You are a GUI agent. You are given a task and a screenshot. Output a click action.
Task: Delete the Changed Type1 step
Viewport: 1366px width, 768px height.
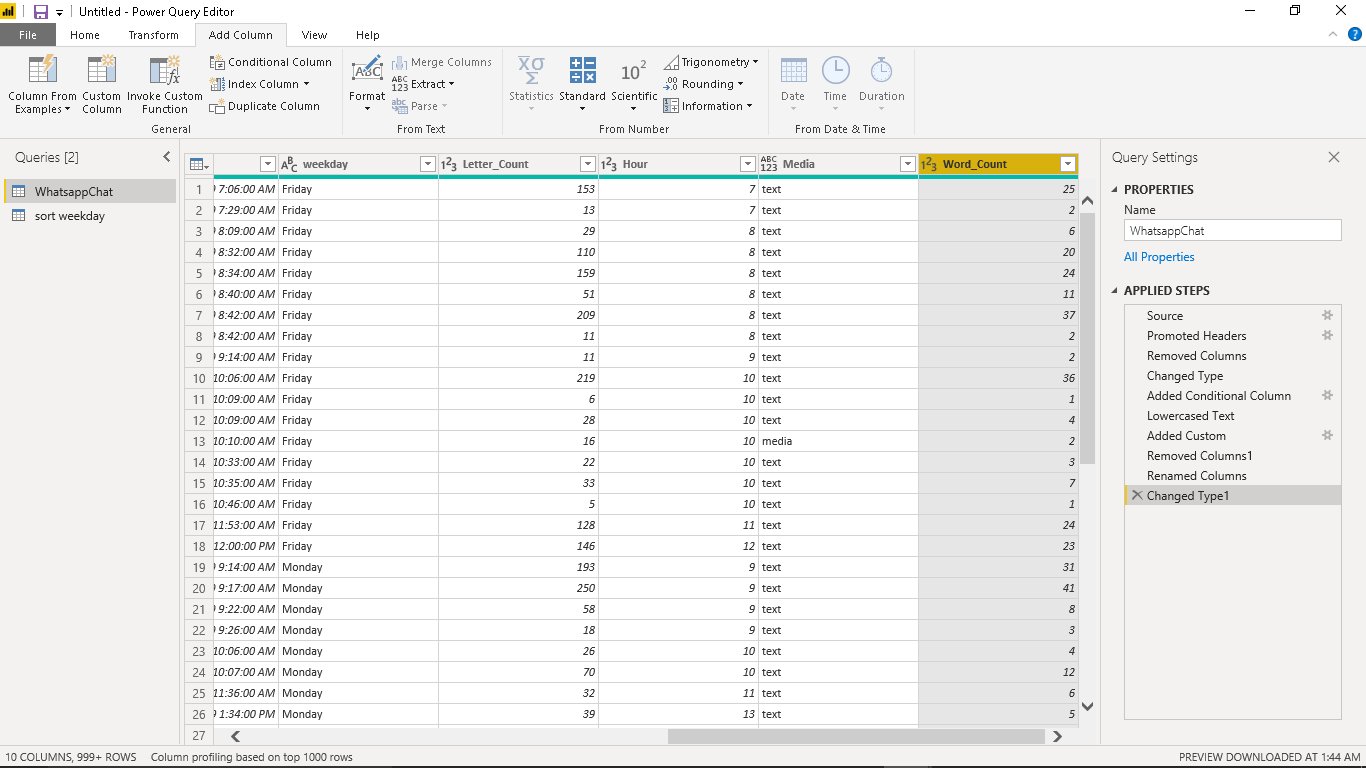pyautogui.click(x=1137, y=495)
